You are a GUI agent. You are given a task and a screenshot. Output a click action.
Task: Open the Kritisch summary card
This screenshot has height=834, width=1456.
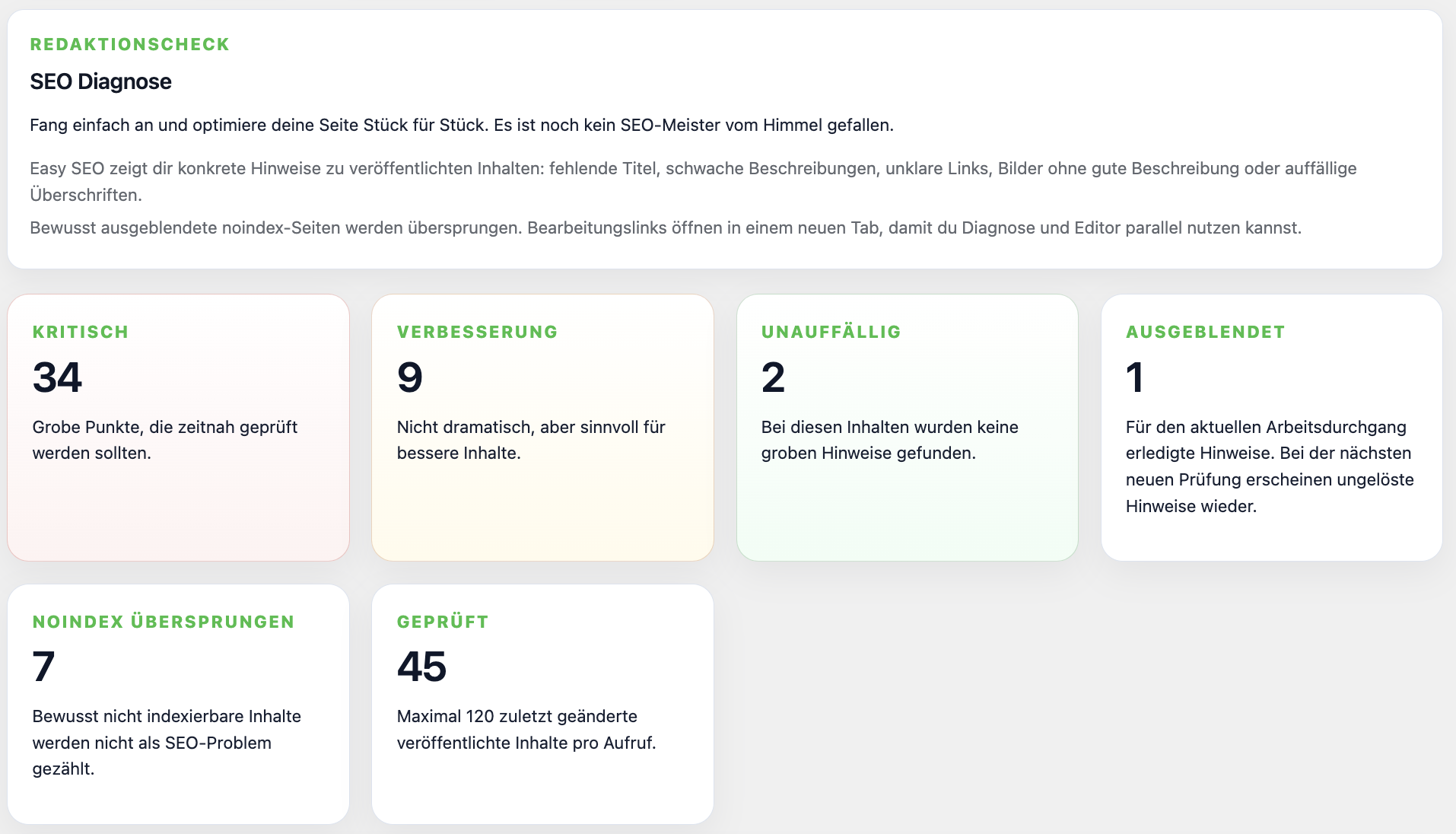(x=178, y=428)
